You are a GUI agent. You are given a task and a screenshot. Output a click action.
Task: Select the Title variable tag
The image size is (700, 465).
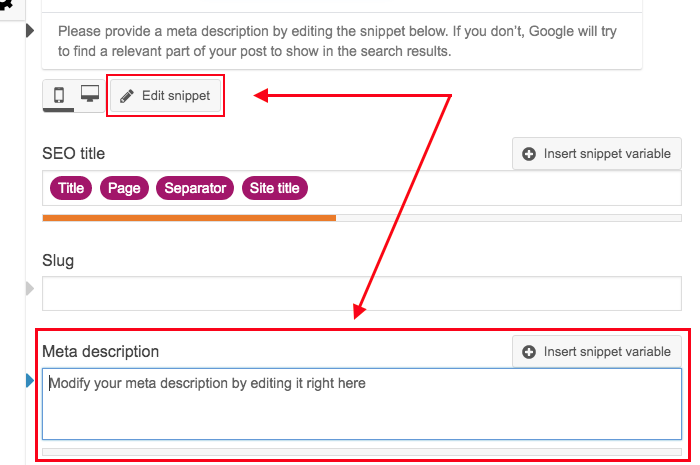tap(71, 188)
